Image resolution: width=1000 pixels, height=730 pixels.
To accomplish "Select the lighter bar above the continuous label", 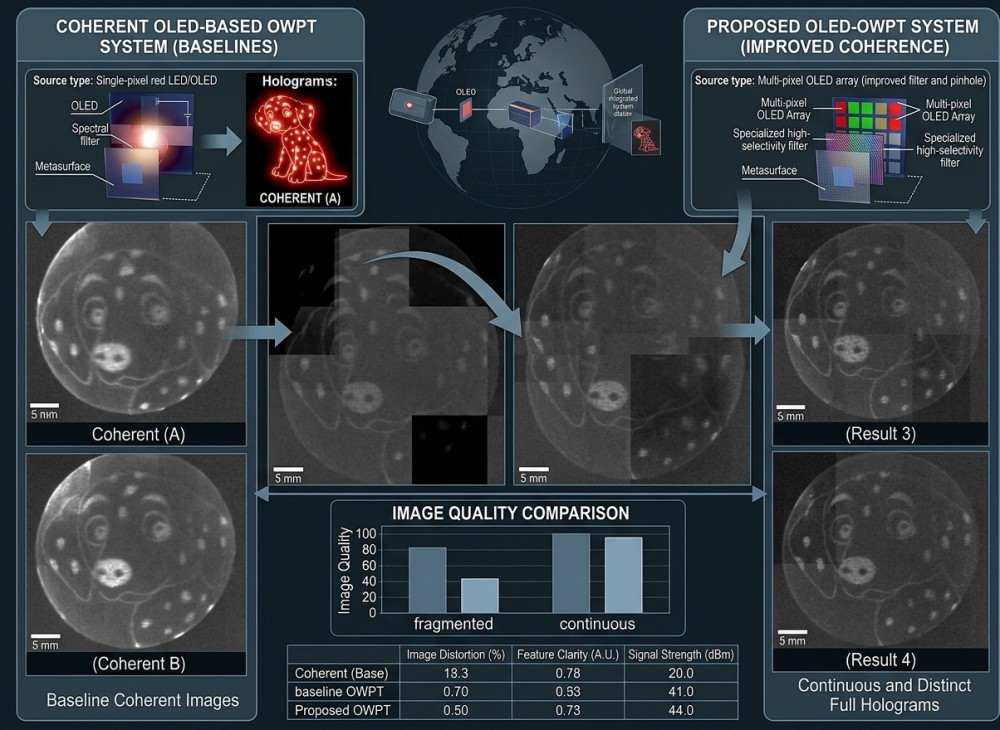I will (623, 575).
